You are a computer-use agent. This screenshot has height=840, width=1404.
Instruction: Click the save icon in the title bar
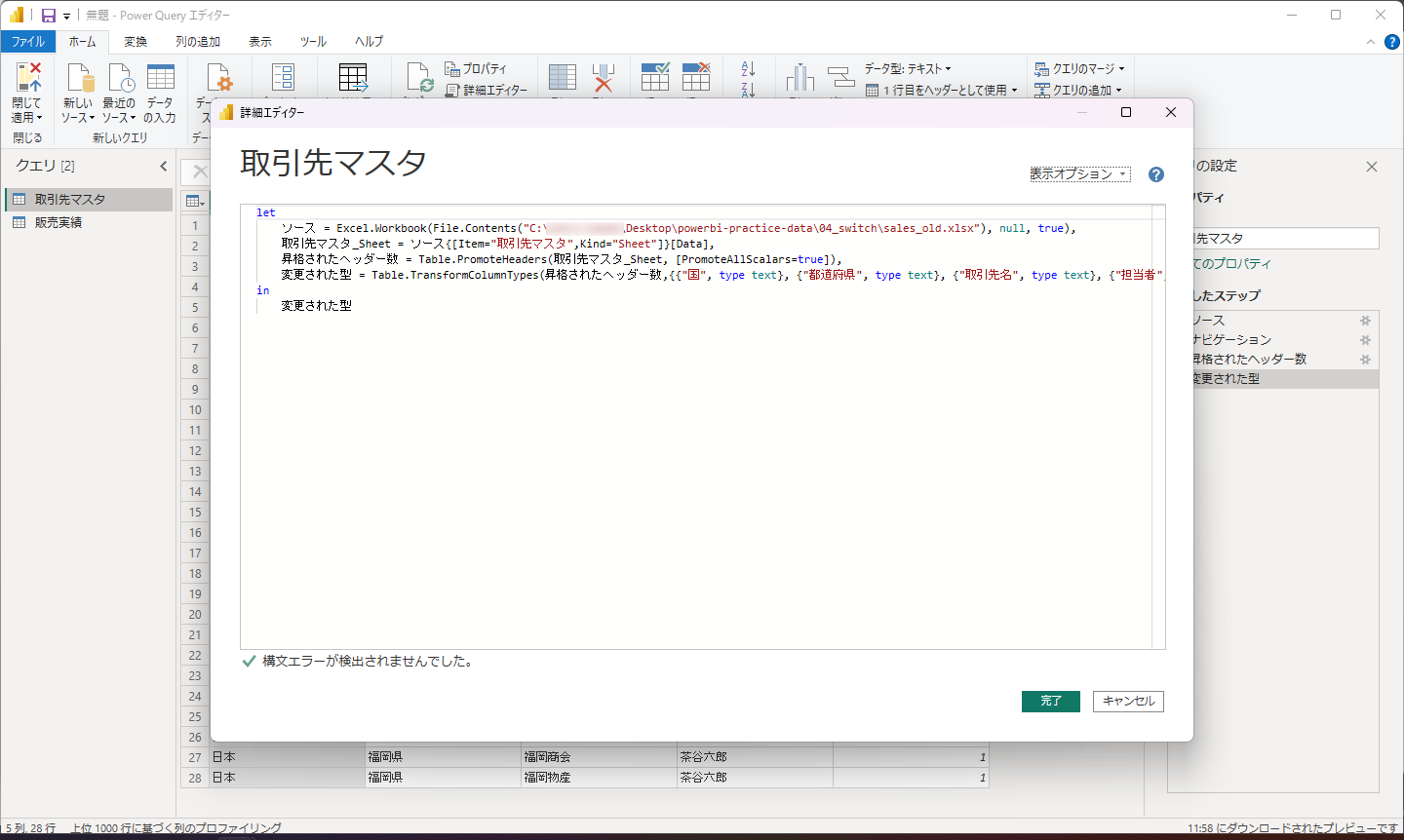click(48, 16)
